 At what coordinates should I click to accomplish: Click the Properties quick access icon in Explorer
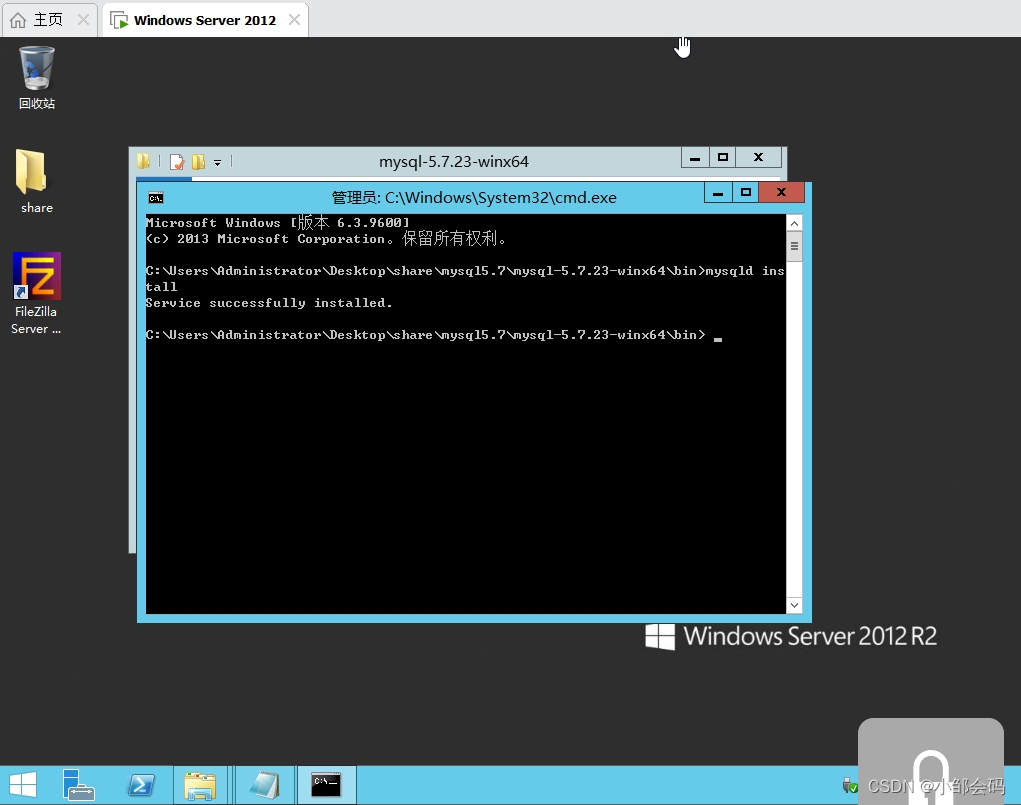point(177,162)
